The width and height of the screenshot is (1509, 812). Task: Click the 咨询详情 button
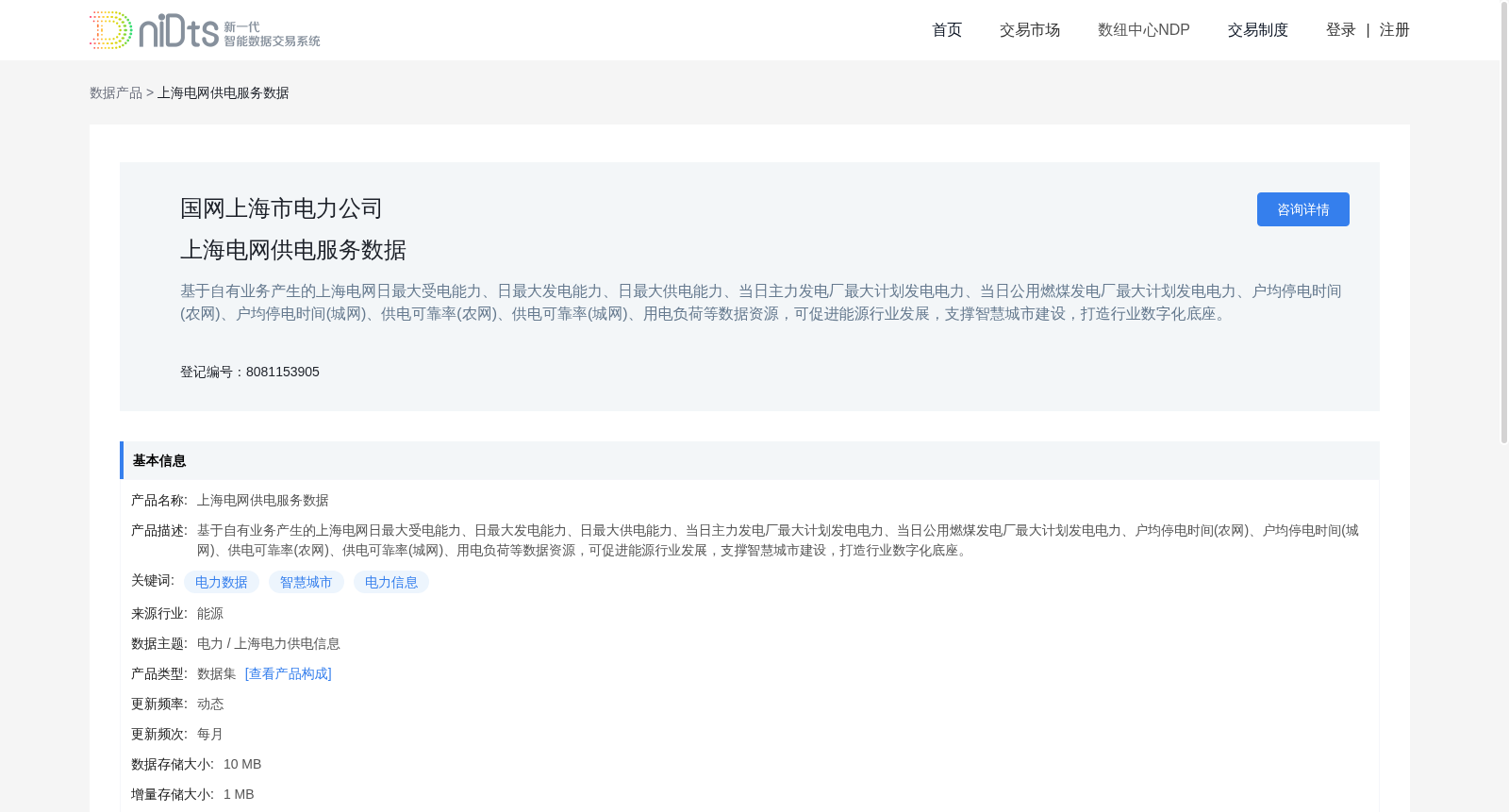pyautogui.click(x=1302, y=209)
